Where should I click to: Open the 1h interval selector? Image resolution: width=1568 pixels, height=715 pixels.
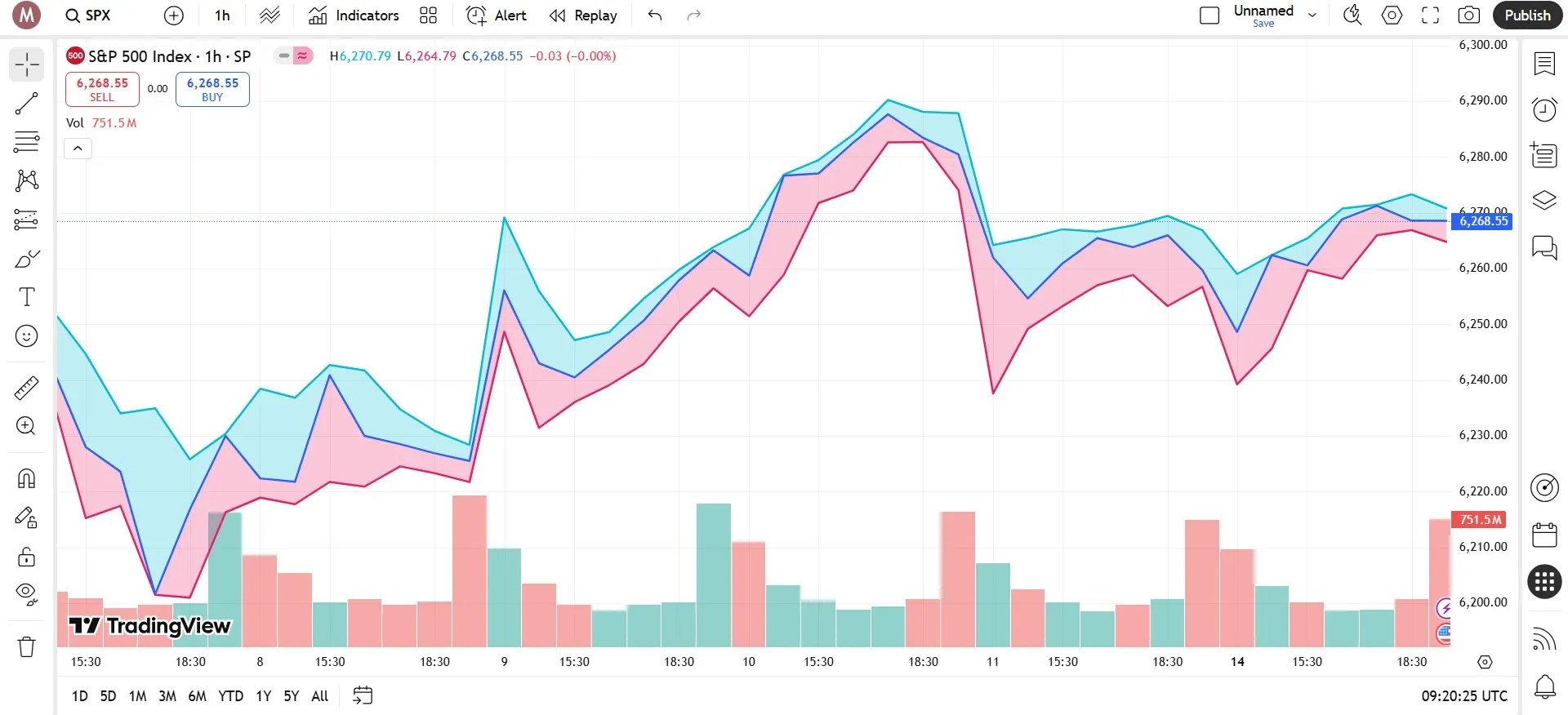point(222,16)
